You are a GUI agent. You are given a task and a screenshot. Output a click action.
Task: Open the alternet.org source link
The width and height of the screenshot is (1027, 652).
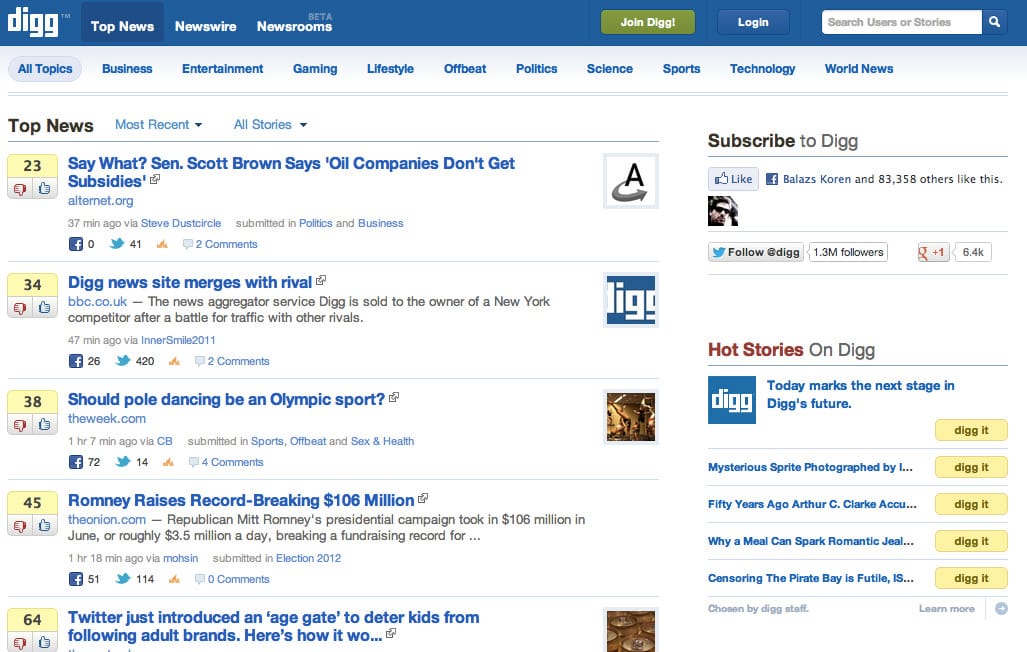click(x=101, y=201)
